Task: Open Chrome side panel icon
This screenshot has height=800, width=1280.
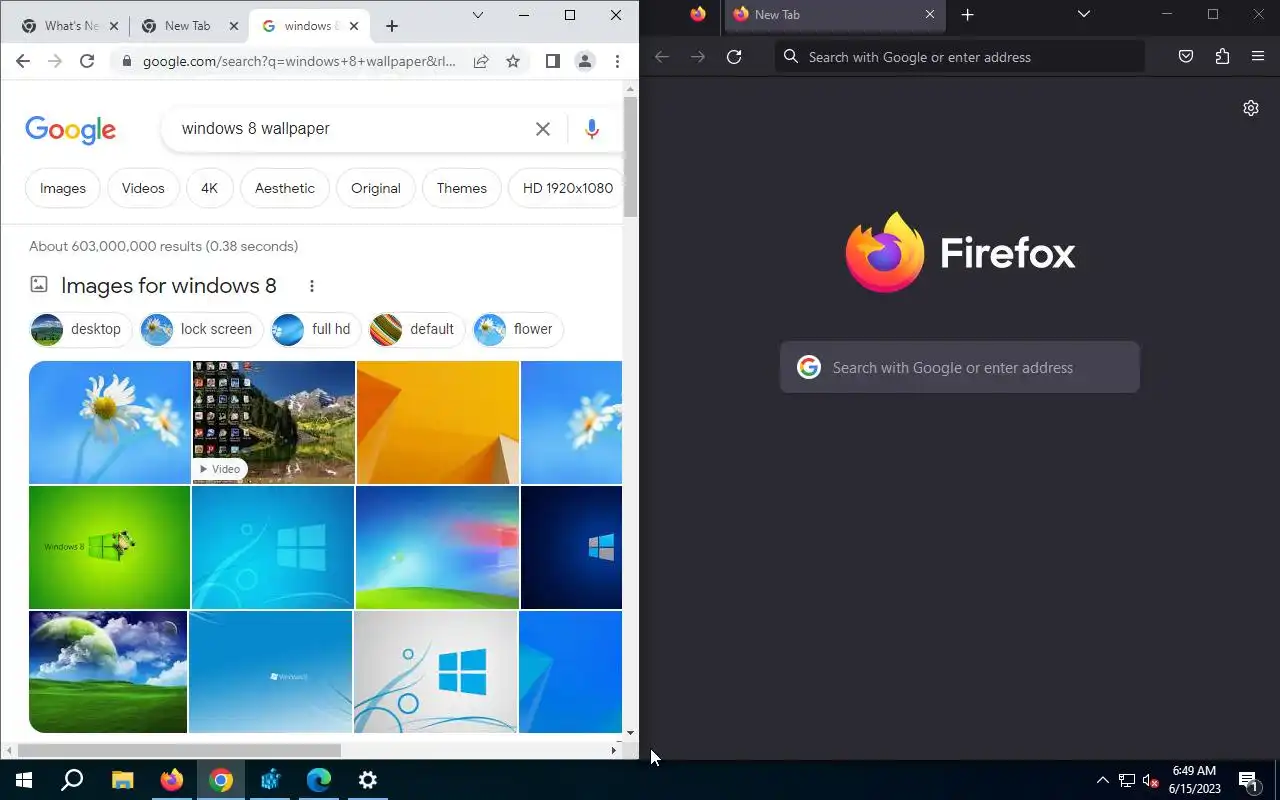Action: pos(552,61)
